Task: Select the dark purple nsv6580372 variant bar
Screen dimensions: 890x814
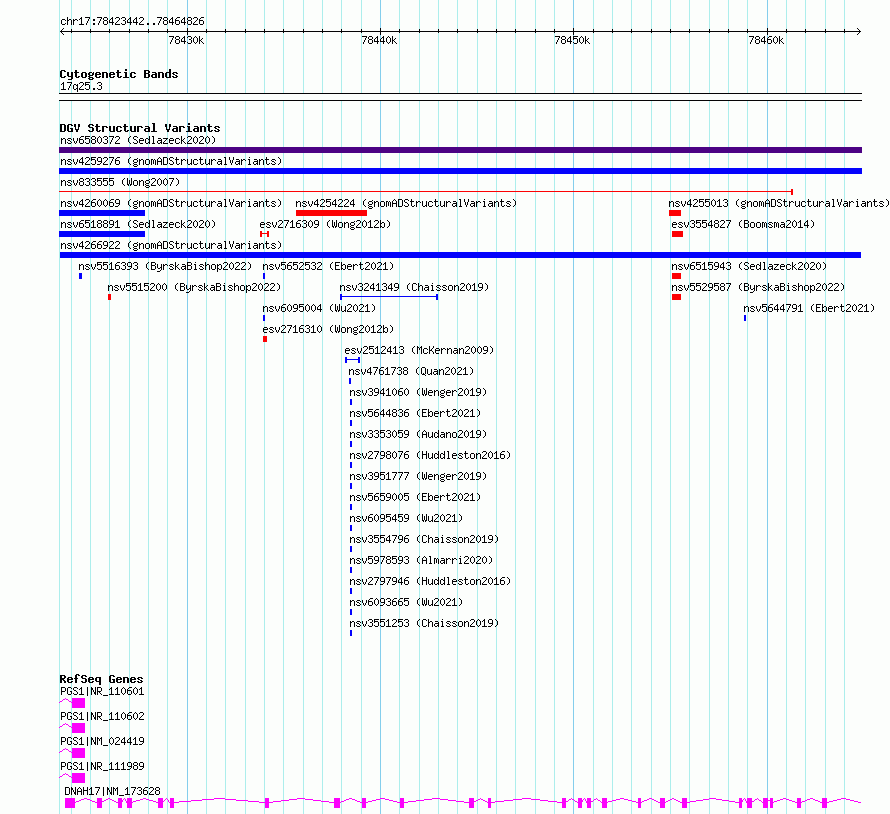Action: point(460,150)
